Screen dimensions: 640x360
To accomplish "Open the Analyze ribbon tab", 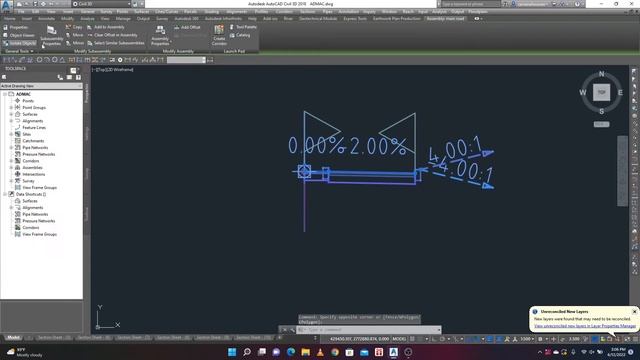I will pyautogui.click(x=87, y=19).
